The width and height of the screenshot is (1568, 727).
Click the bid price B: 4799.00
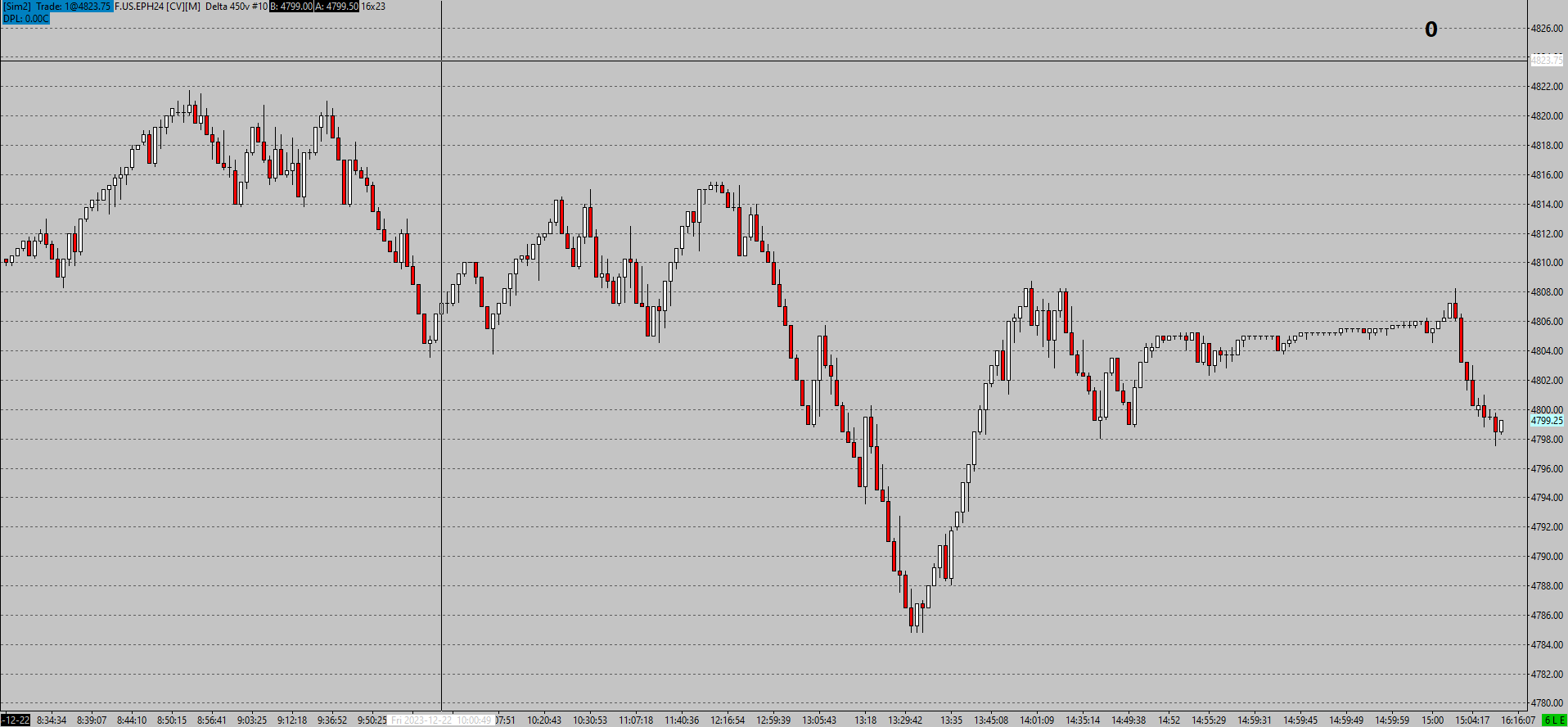pos(291,7)
